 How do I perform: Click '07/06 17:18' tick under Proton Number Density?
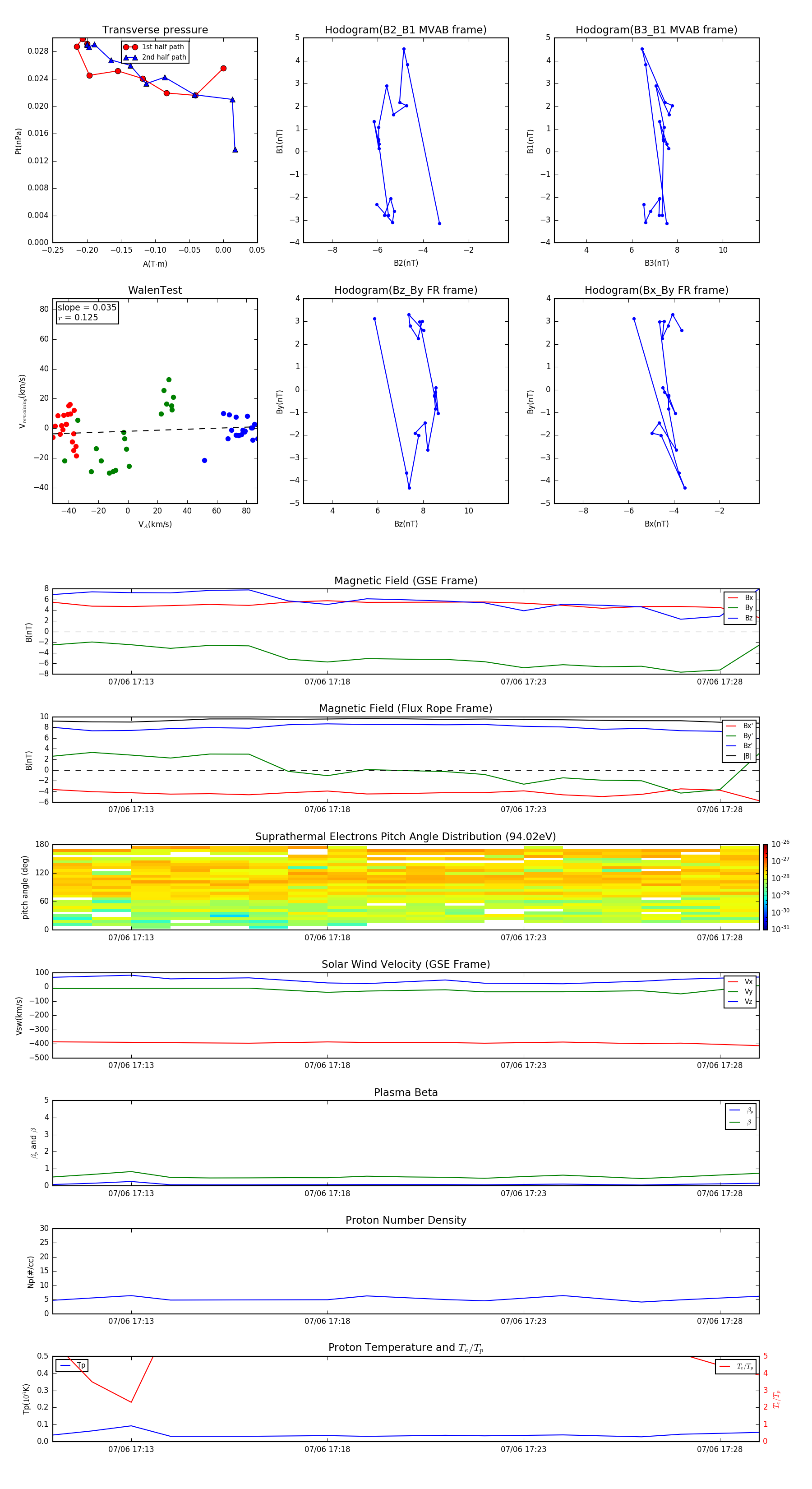(327, 1321)
